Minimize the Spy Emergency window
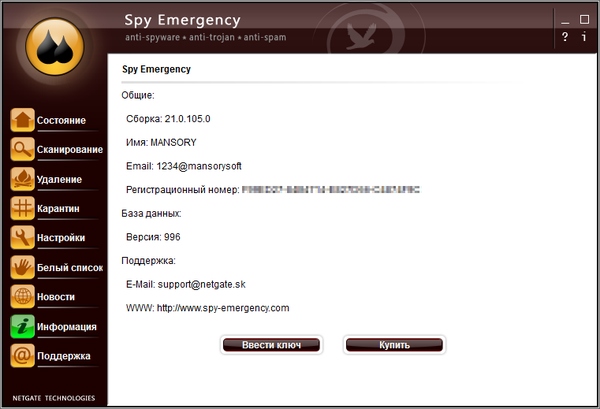 pyautogui.click(x=565, y=19)
